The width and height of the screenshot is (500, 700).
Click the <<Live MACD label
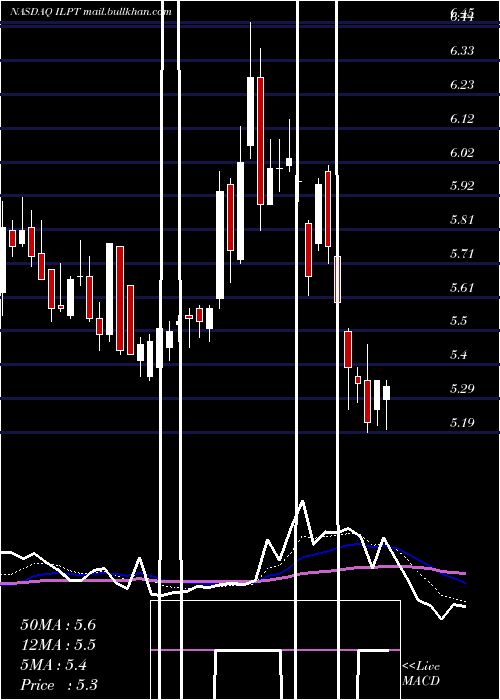click(421, 674)
